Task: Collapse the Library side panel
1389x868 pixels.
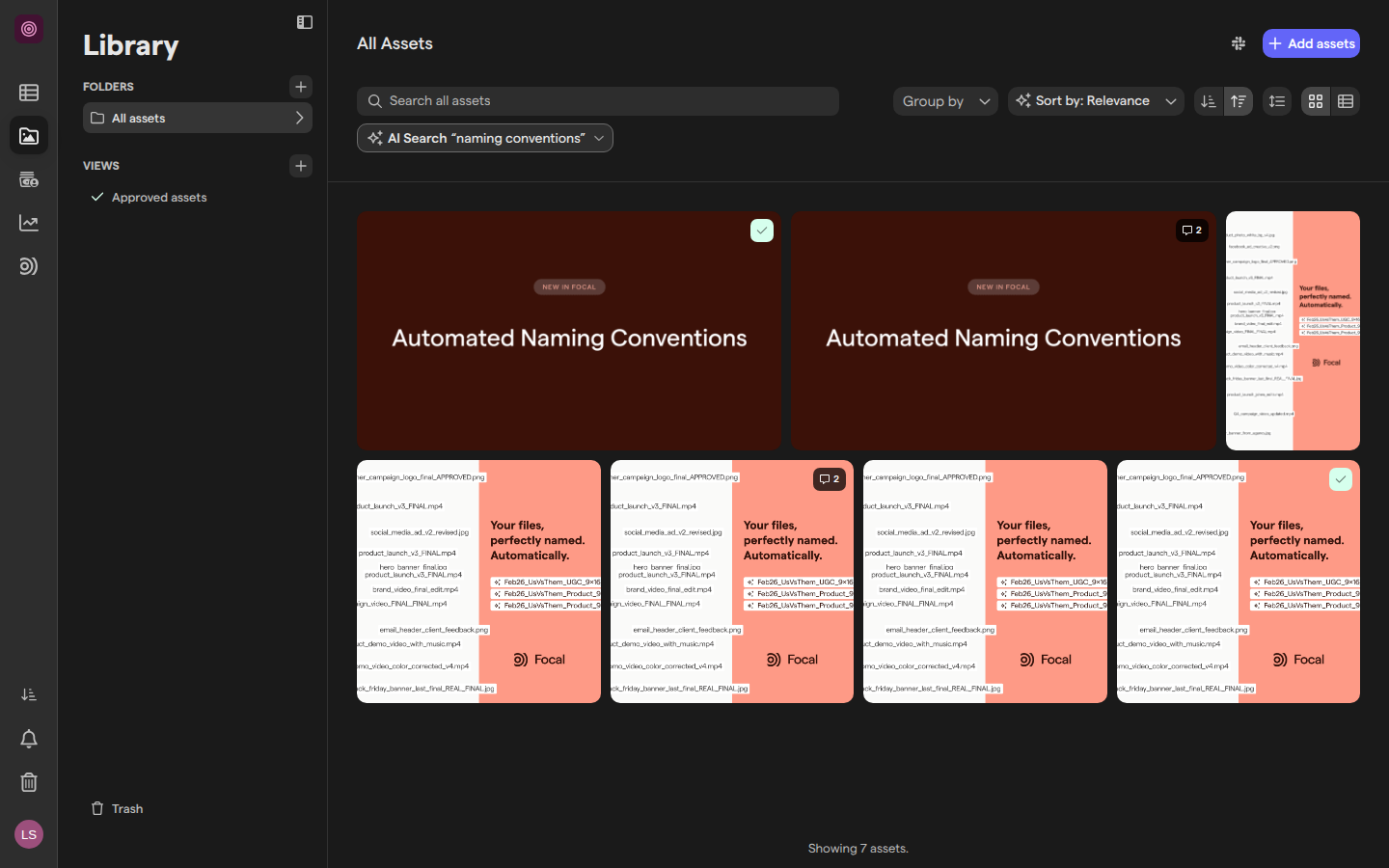Action: pyautogui.click(x=305, y=22)
